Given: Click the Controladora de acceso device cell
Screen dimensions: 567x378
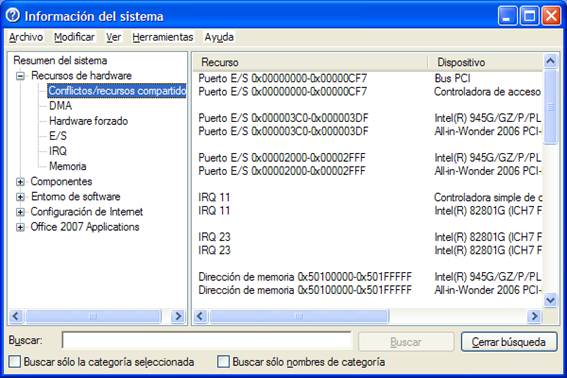Looking at the screenshot, I should (487, 92).
